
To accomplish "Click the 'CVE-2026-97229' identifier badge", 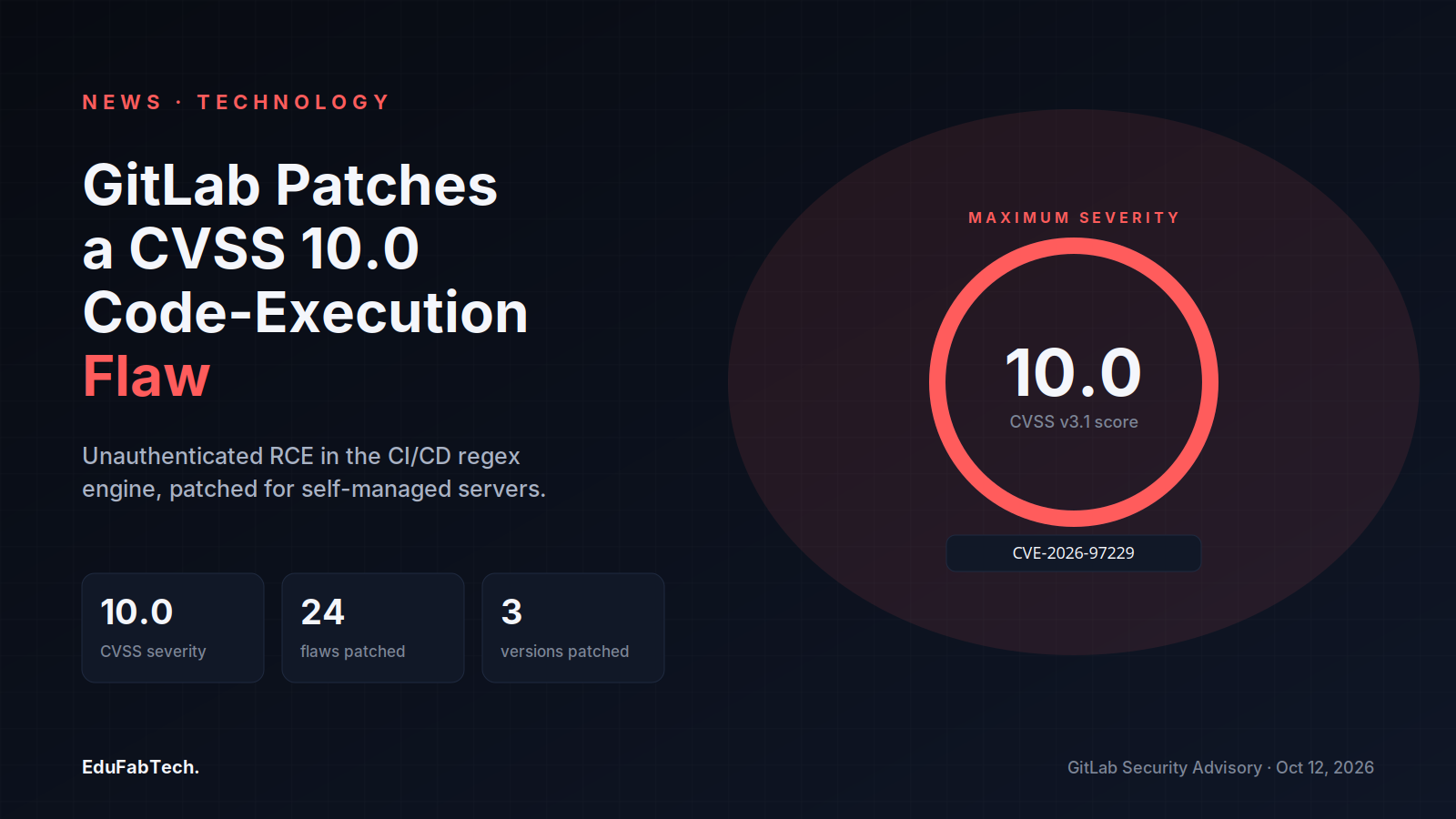I will tap(1074, 553).
